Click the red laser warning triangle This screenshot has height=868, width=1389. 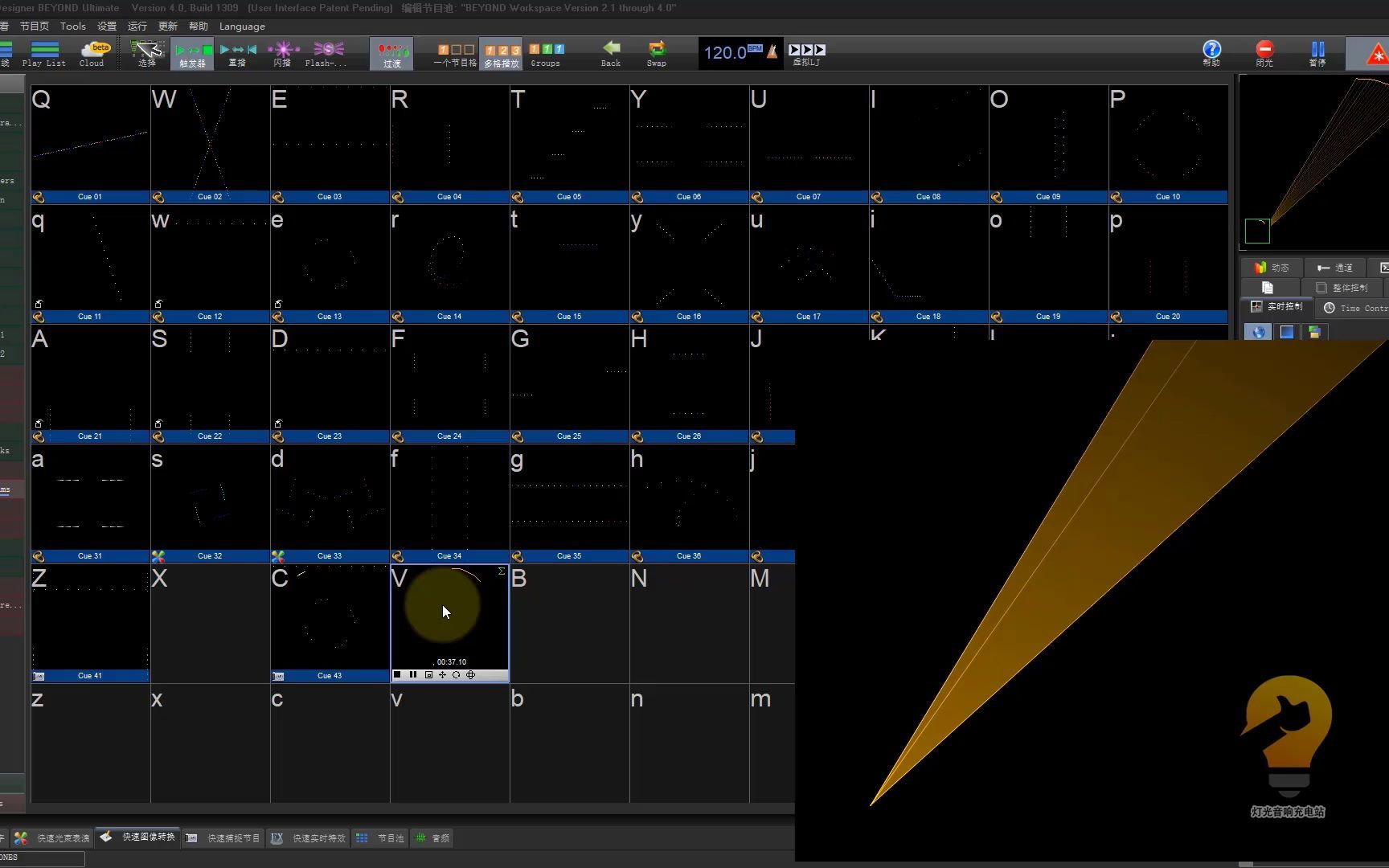[x=1378, y=54]
